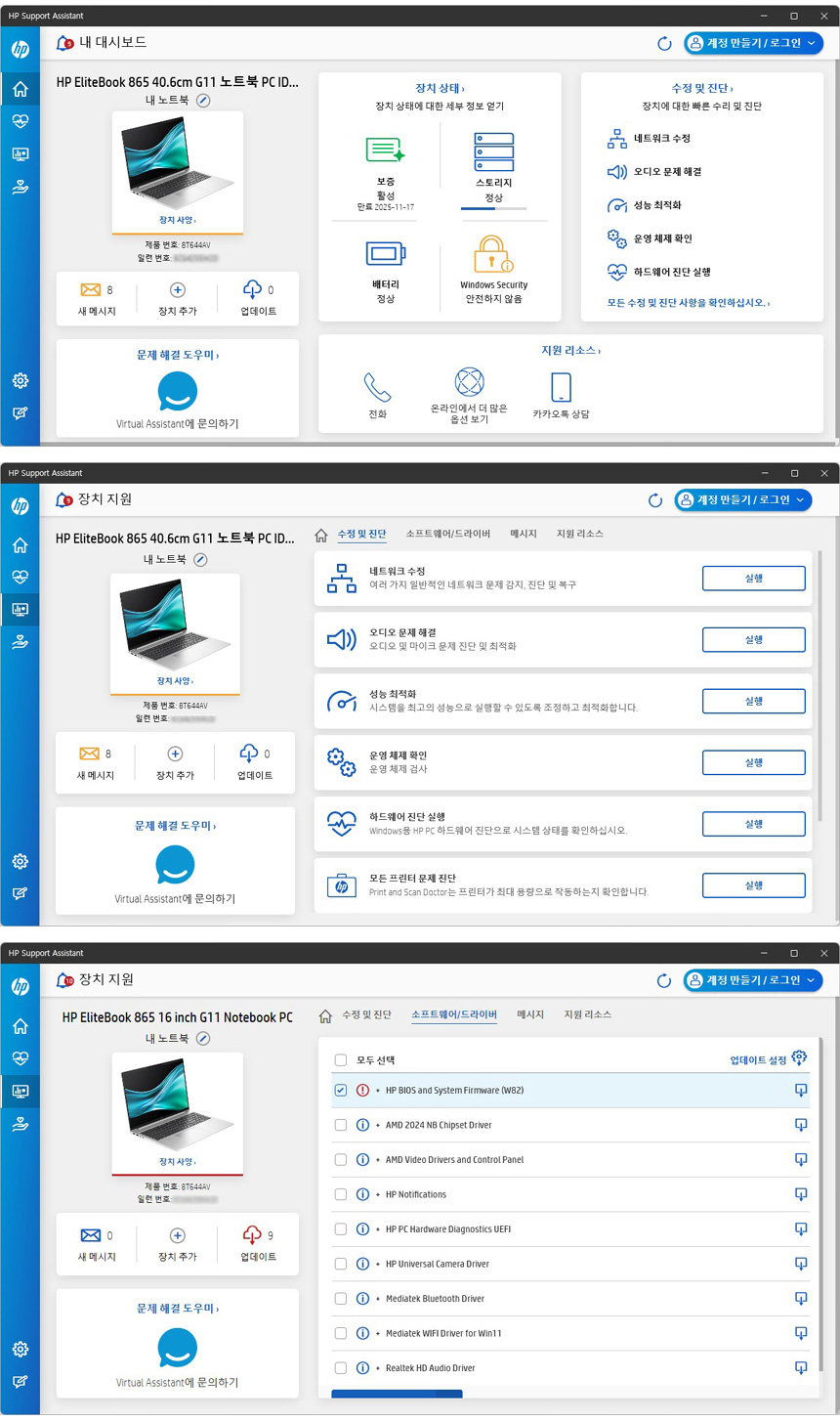Image resolution: width=840 pixels, height=1421 pixels.
Task: Select the 전화 phone support icon
Action: click(x=377, y=387)
